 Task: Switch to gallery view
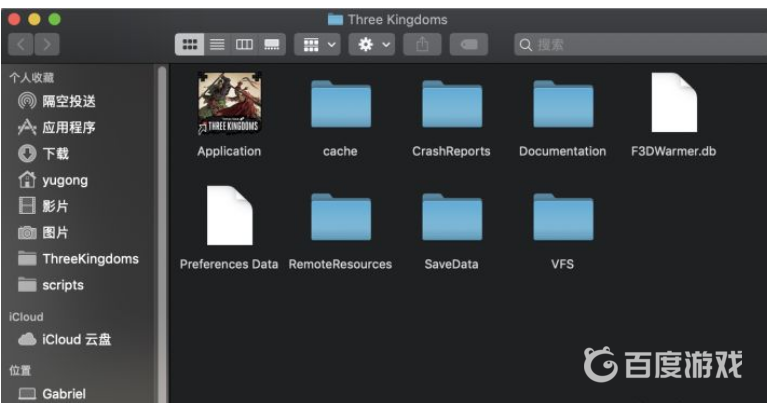(x=272, y=45)
